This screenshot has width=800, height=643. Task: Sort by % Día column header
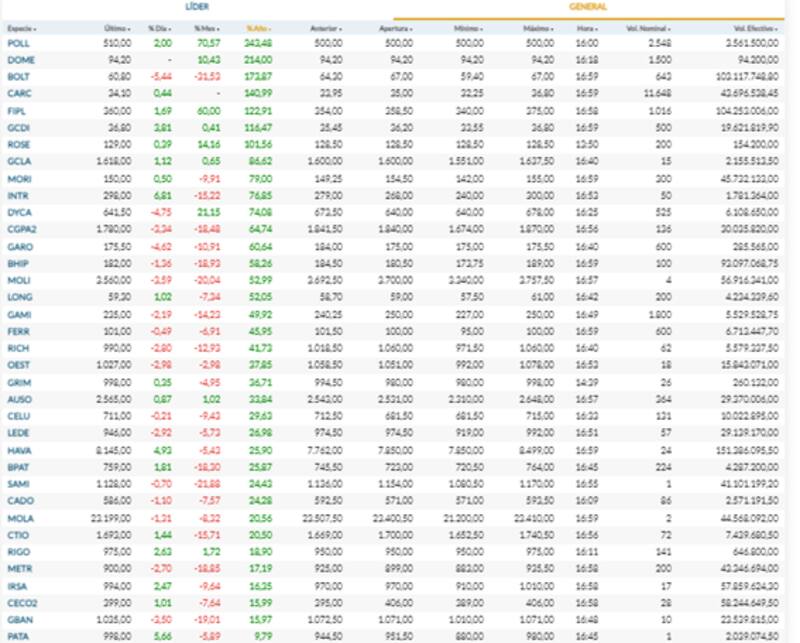pos(159,29)
